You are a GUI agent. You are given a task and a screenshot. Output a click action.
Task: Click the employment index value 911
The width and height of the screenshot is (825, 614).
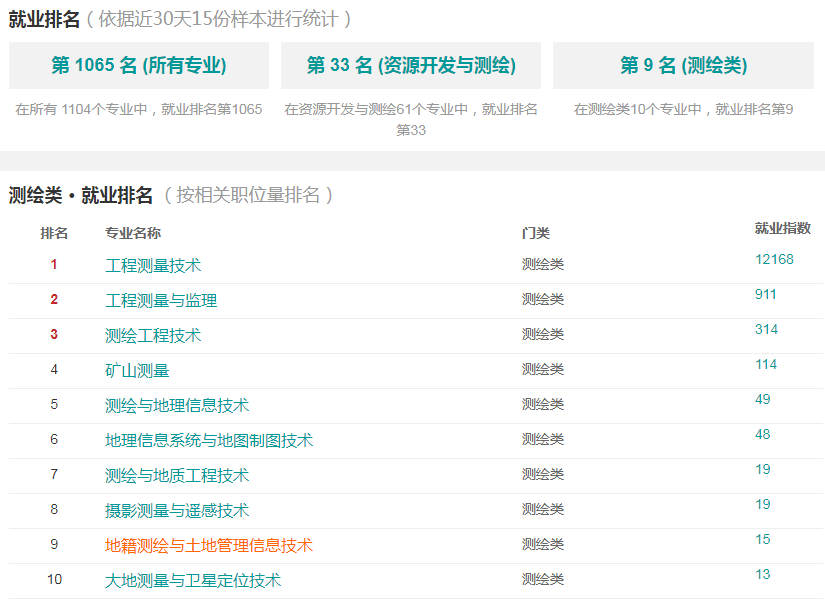click(766, 295)
